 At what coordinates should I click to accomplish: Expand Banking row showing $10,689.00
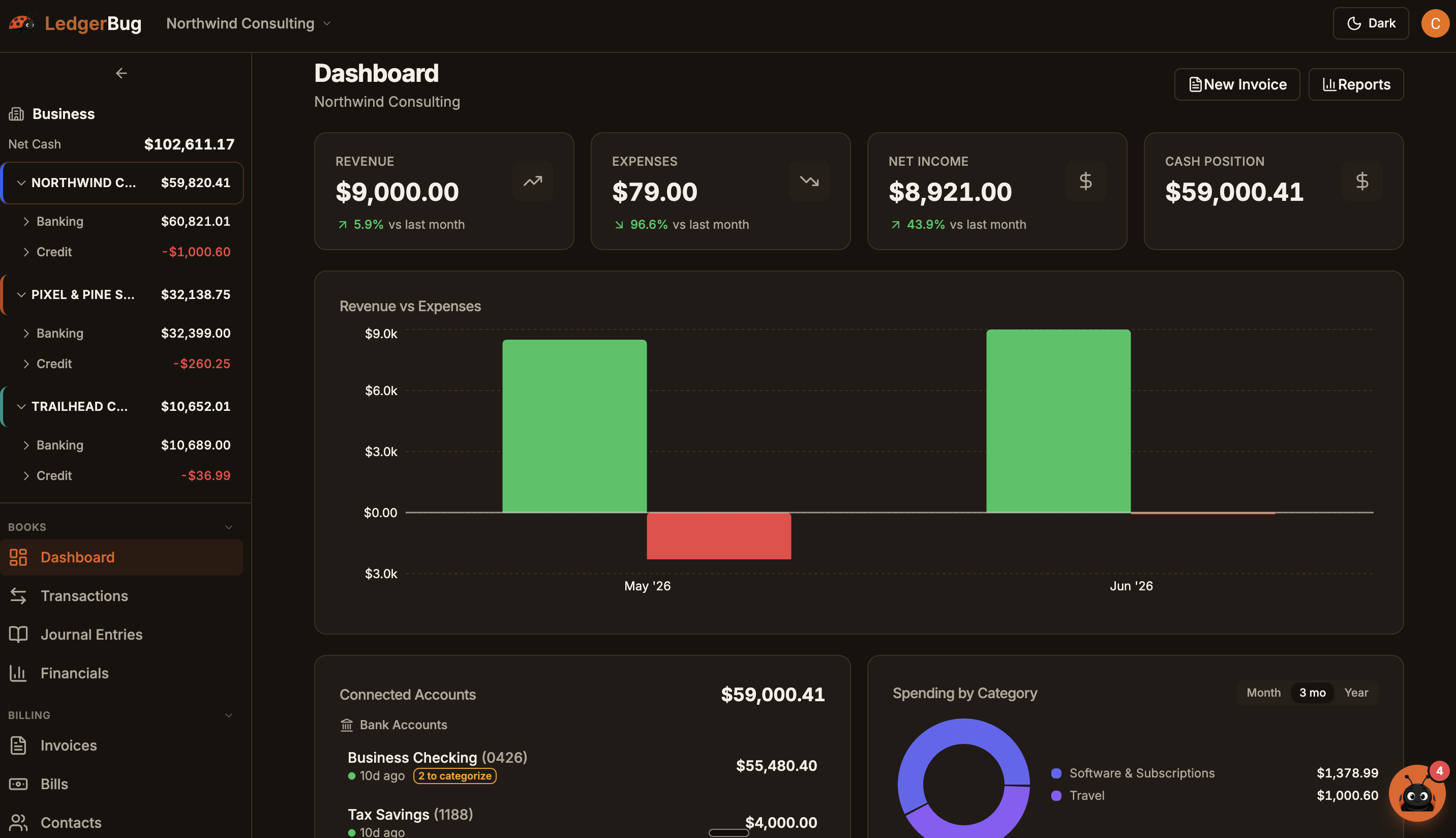[26, 445]
